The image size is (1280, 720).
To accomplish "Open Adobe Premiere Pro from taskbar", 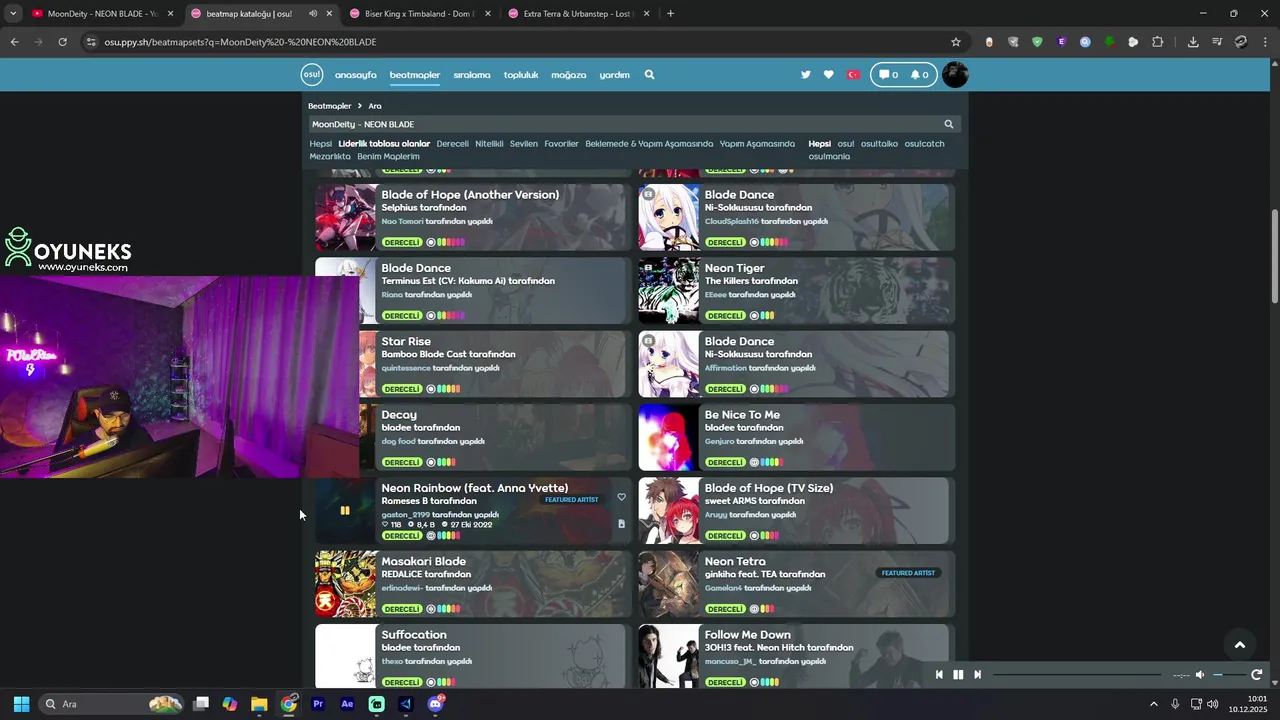I will pos(318,704).
